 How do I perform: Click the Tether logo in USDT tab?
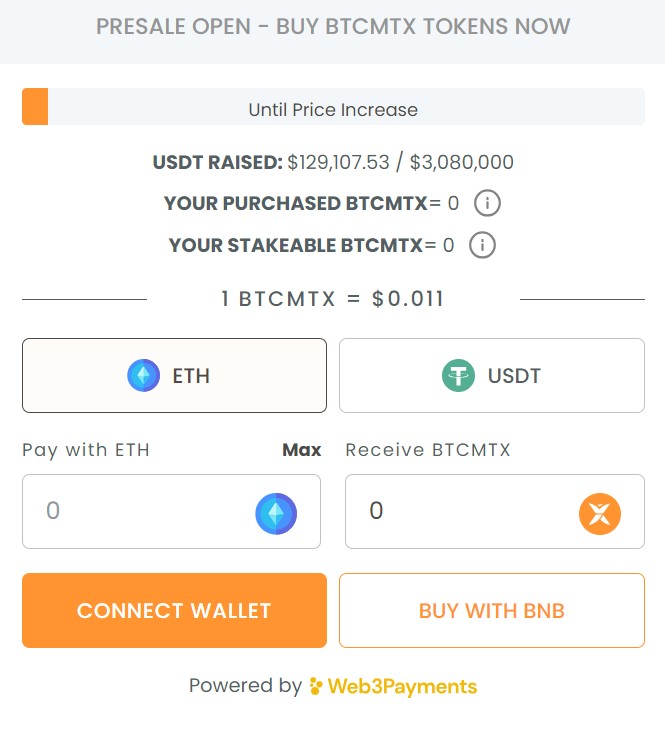(x=458, y=376)
